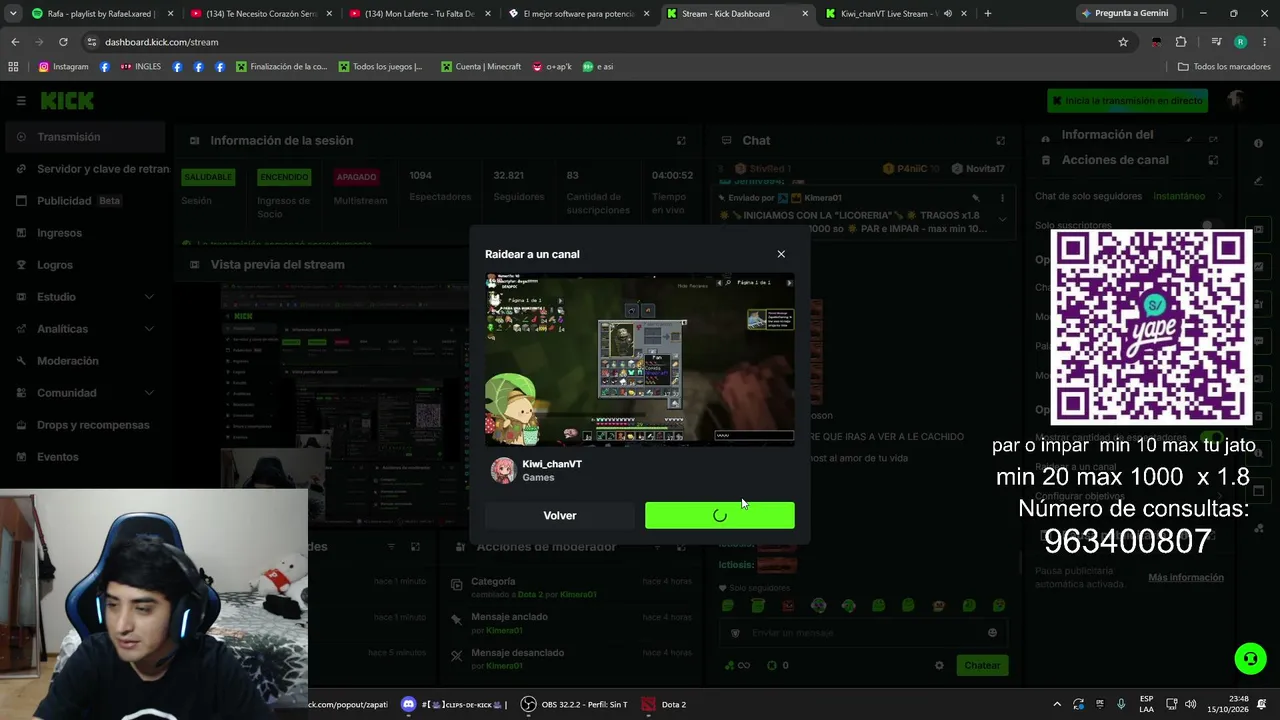Click the Volver button in the raid dialog
The height and width of the screenshot is (720, 1280).
[x=560, y=515]
